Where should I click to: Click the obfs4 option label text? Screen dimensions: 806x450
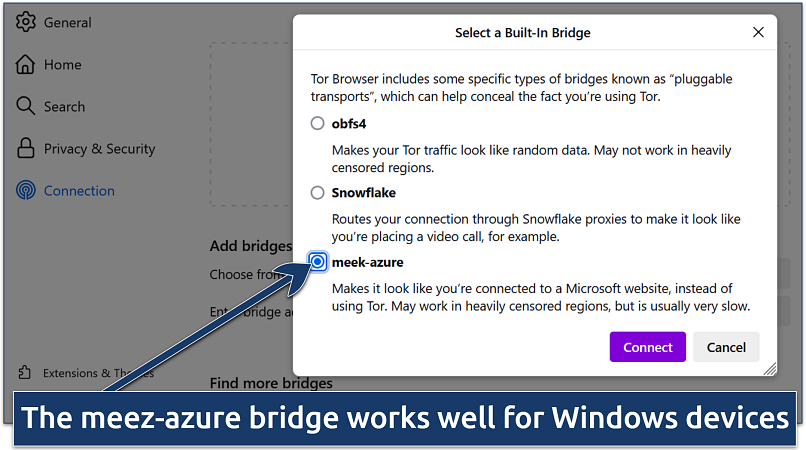(350, 124)
